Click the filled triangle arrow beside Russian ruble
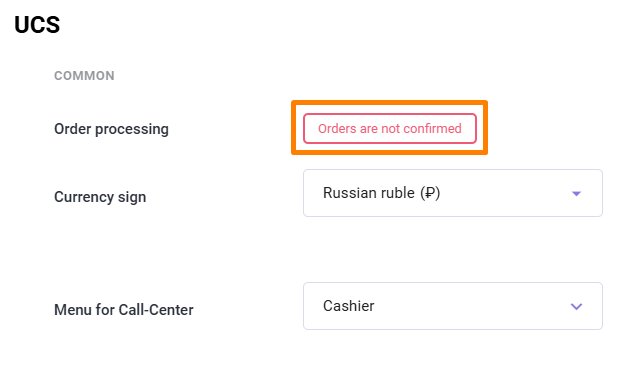 (x=576, y=194)
